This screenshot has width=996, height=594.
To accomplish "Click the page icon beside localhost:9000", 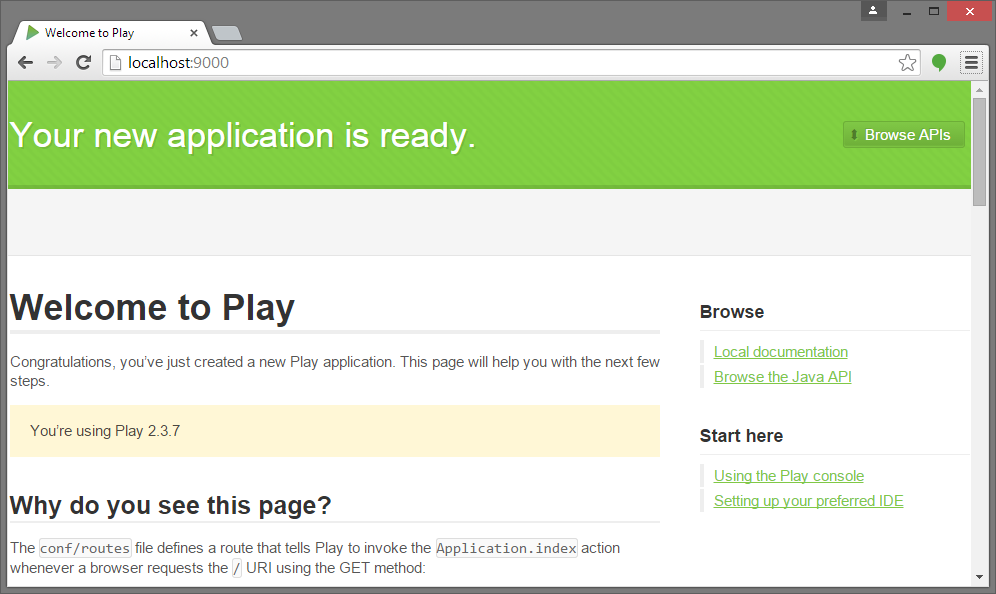I will [x=116, y=62].
